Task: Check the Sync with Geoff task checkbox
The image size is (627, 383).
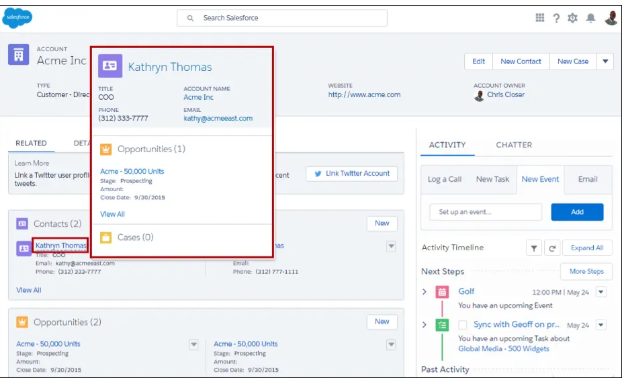Action: 463,325
